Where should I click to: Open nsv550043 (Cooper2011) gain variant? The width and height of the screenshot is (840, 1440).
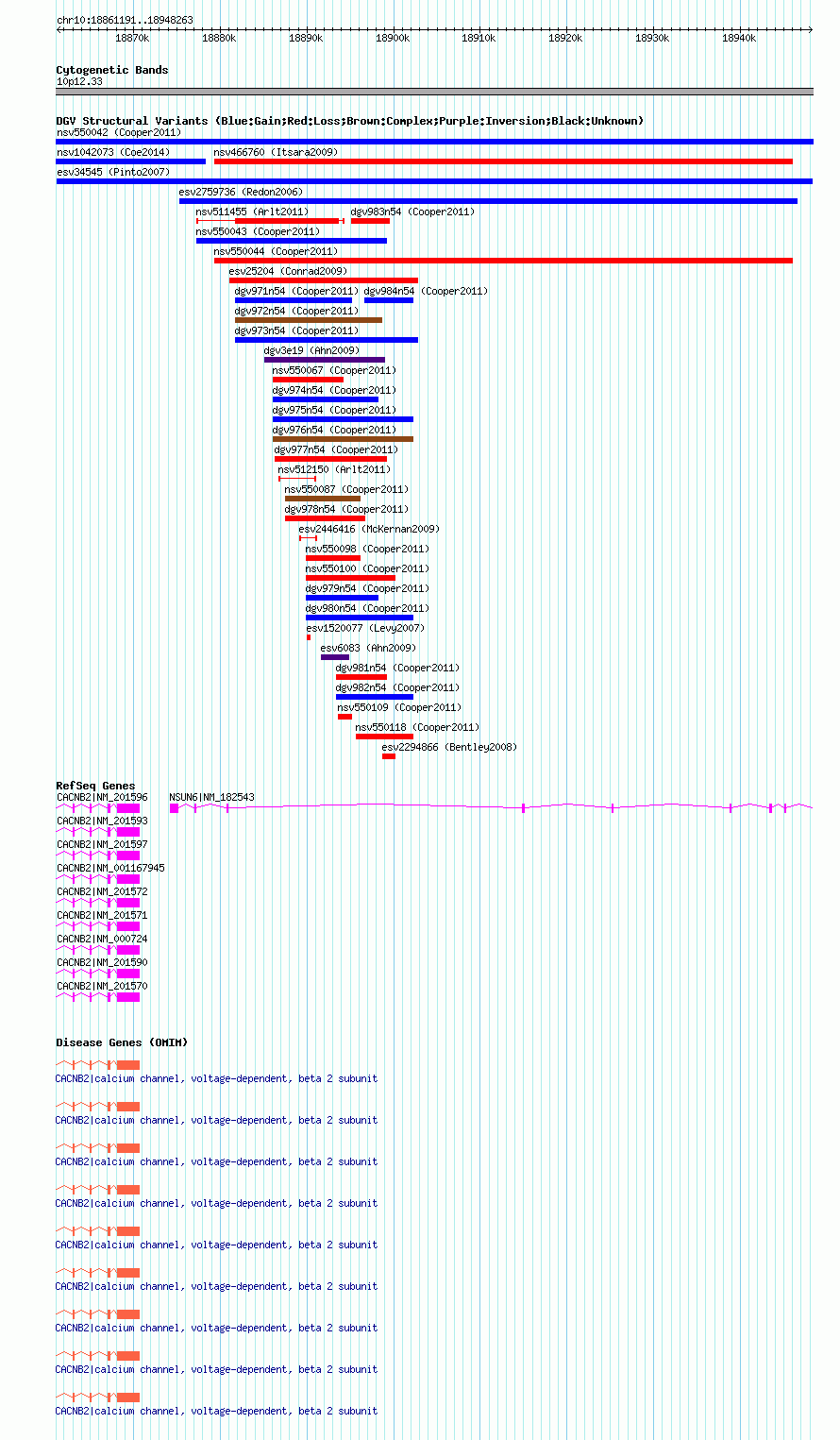click(x=292, y=241)
